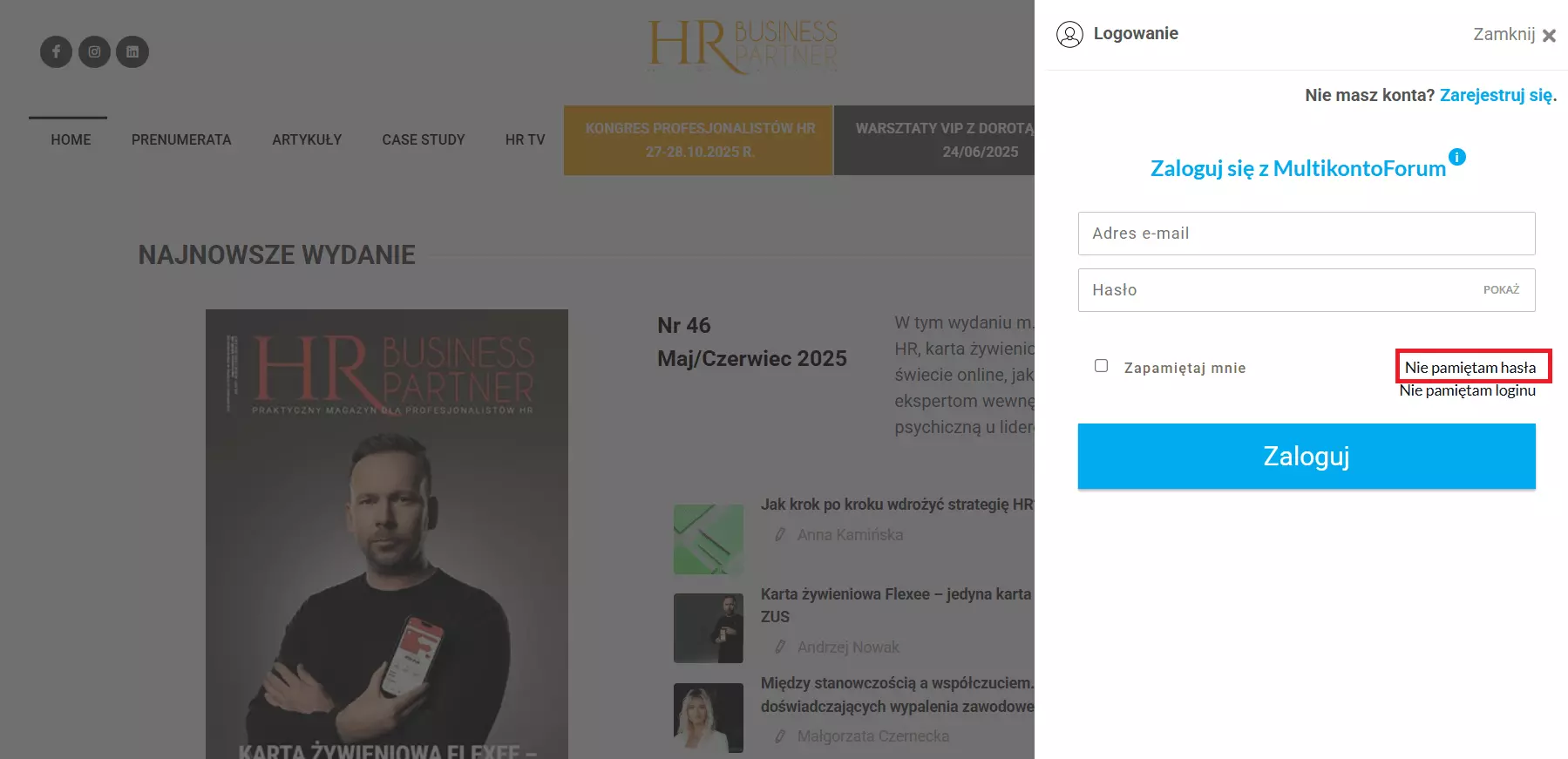Select the PRENUMERATA menu item
This screenshot has height=759, width=1568.
(181, 139)
